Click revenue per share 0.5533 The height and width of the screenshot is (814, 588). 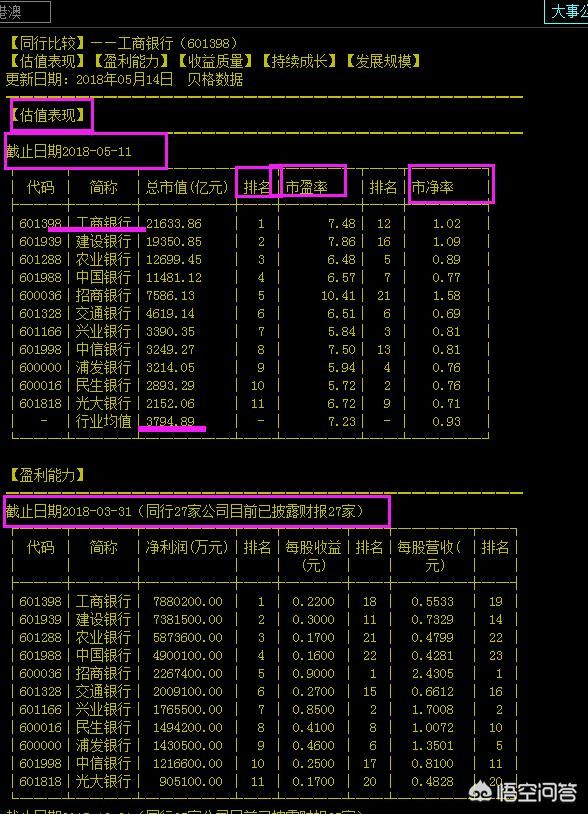click(x=433, y=602)
